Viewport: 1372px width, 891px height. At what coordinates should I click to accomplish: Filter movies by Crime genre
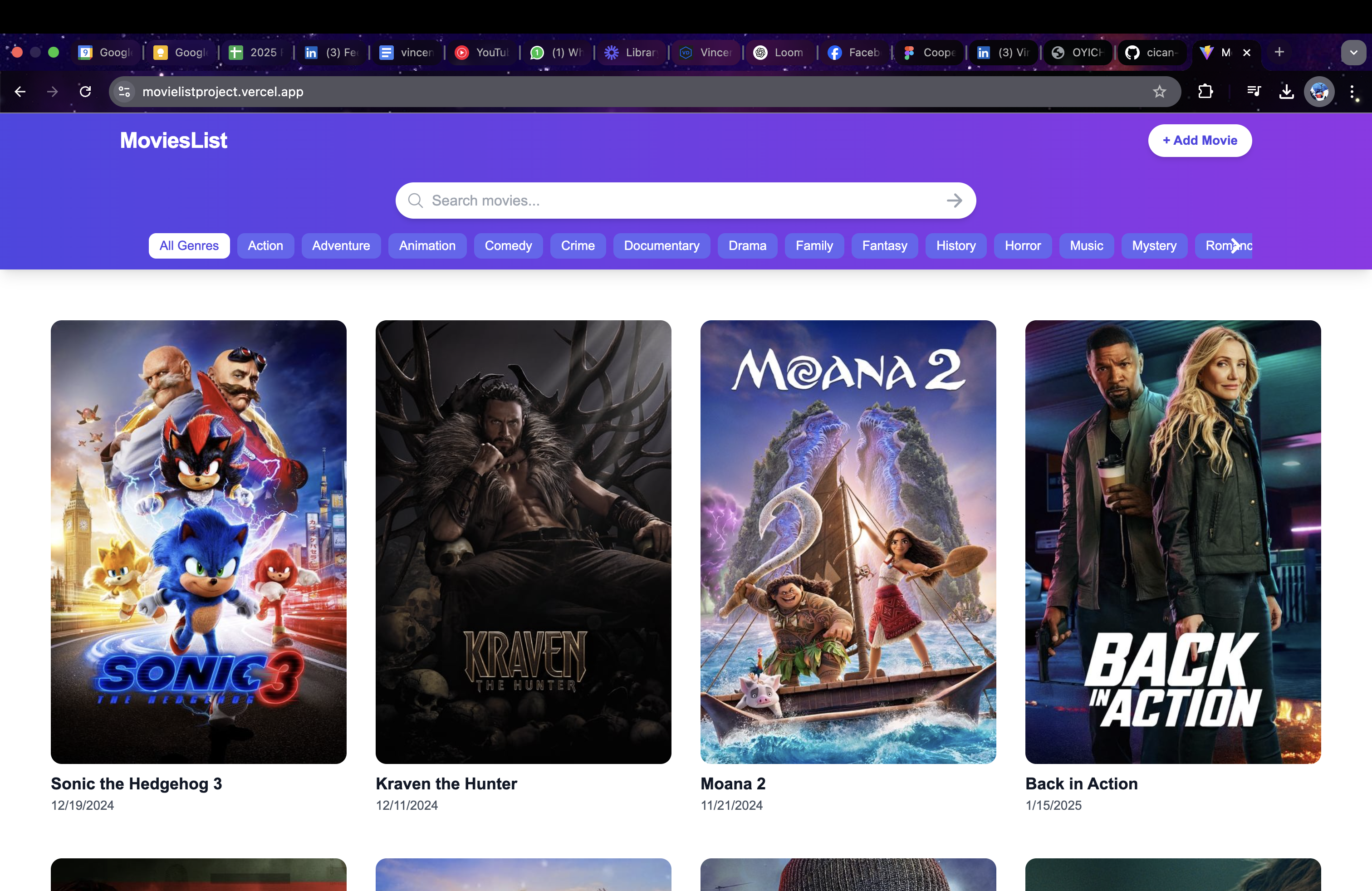click(578, 245)
